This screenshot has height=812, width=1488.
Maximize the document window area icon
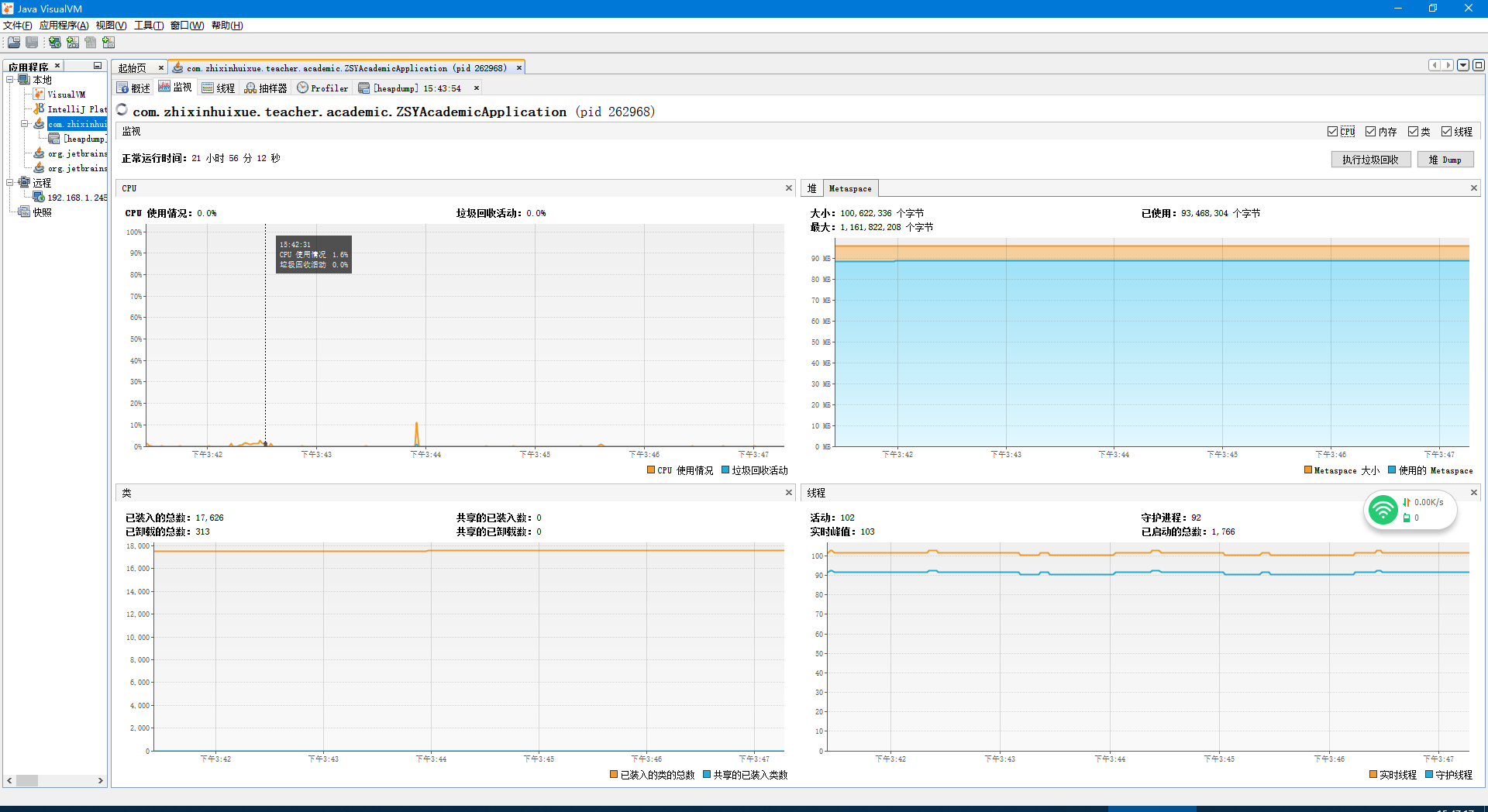click(1479, 65)
